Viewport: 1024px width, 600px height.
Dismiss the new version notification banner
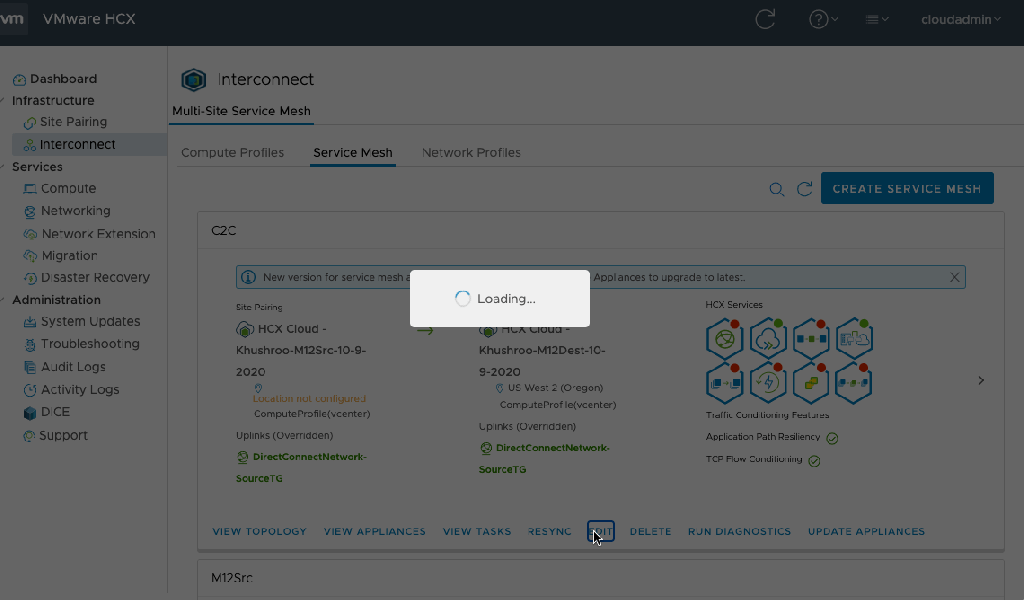955,277
